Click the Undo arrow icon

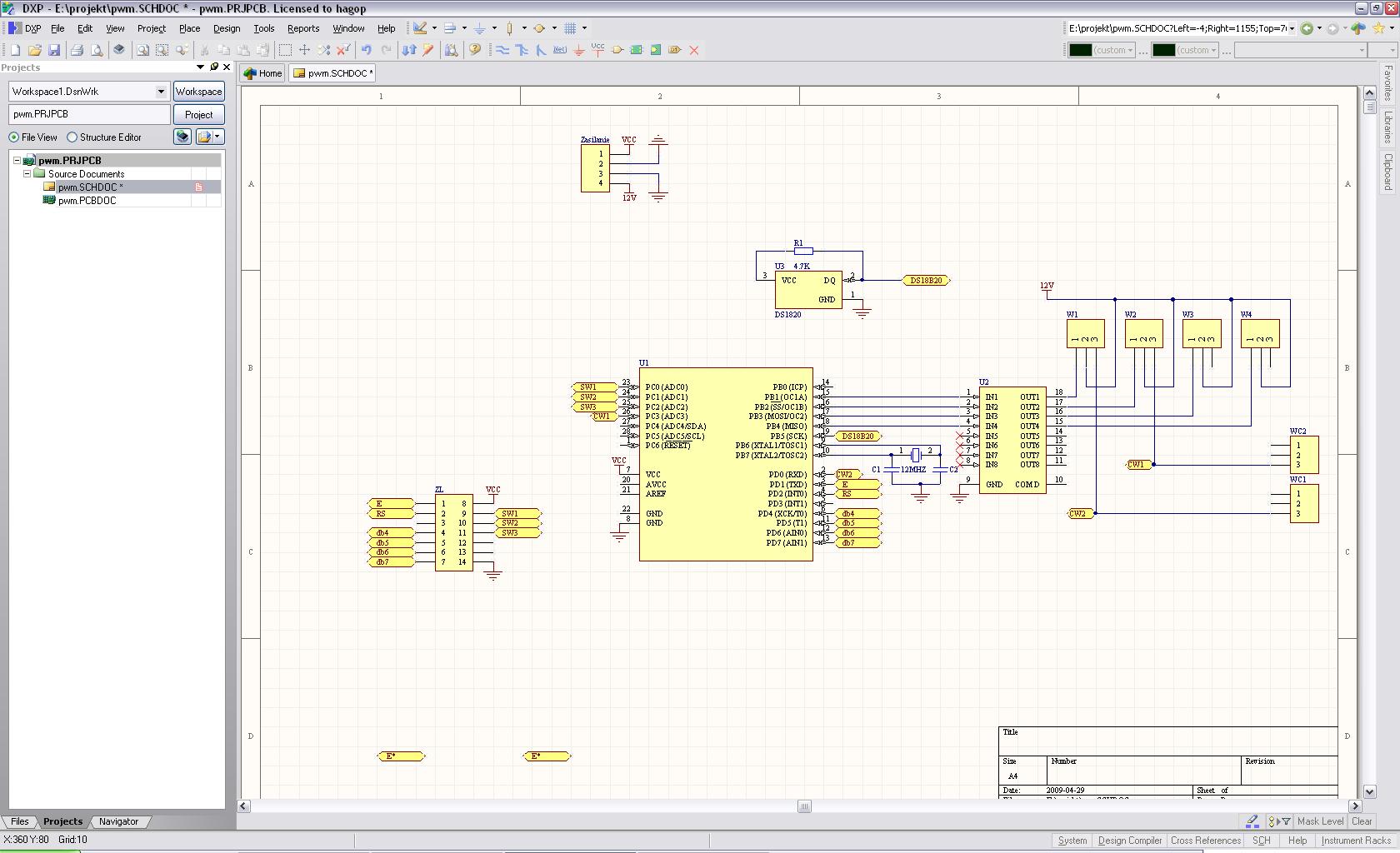tap(366, 50)
